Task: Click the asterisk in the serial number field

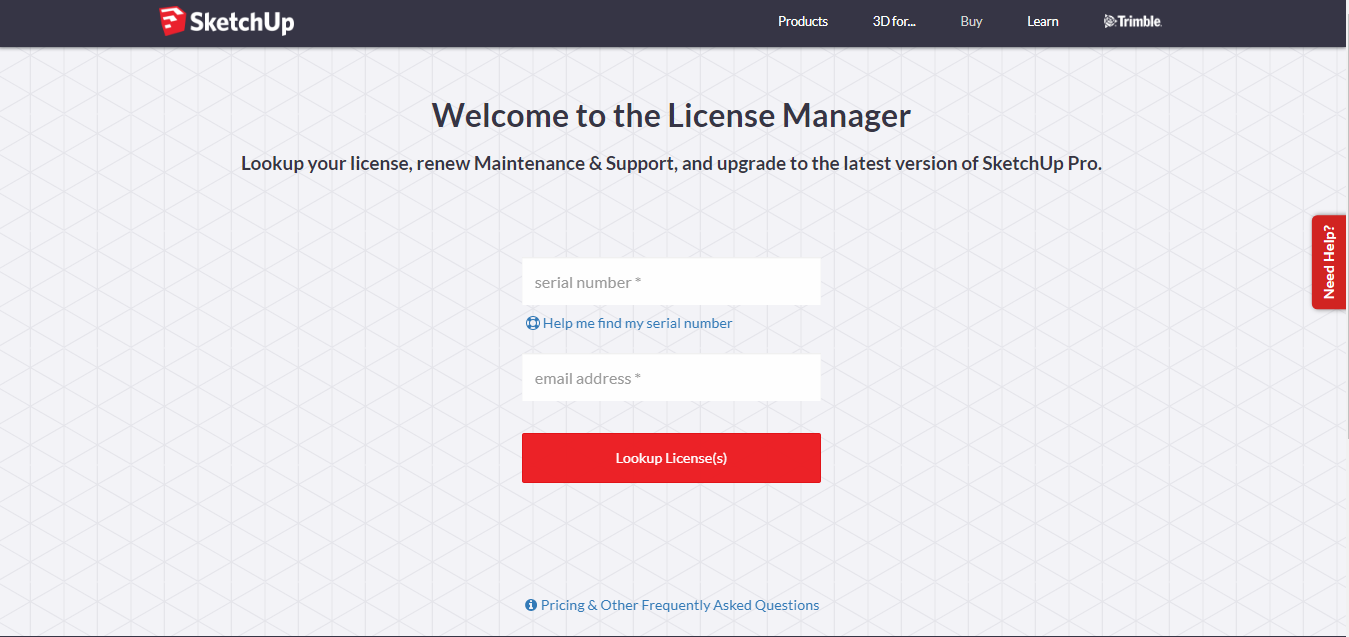Action: 638,282
